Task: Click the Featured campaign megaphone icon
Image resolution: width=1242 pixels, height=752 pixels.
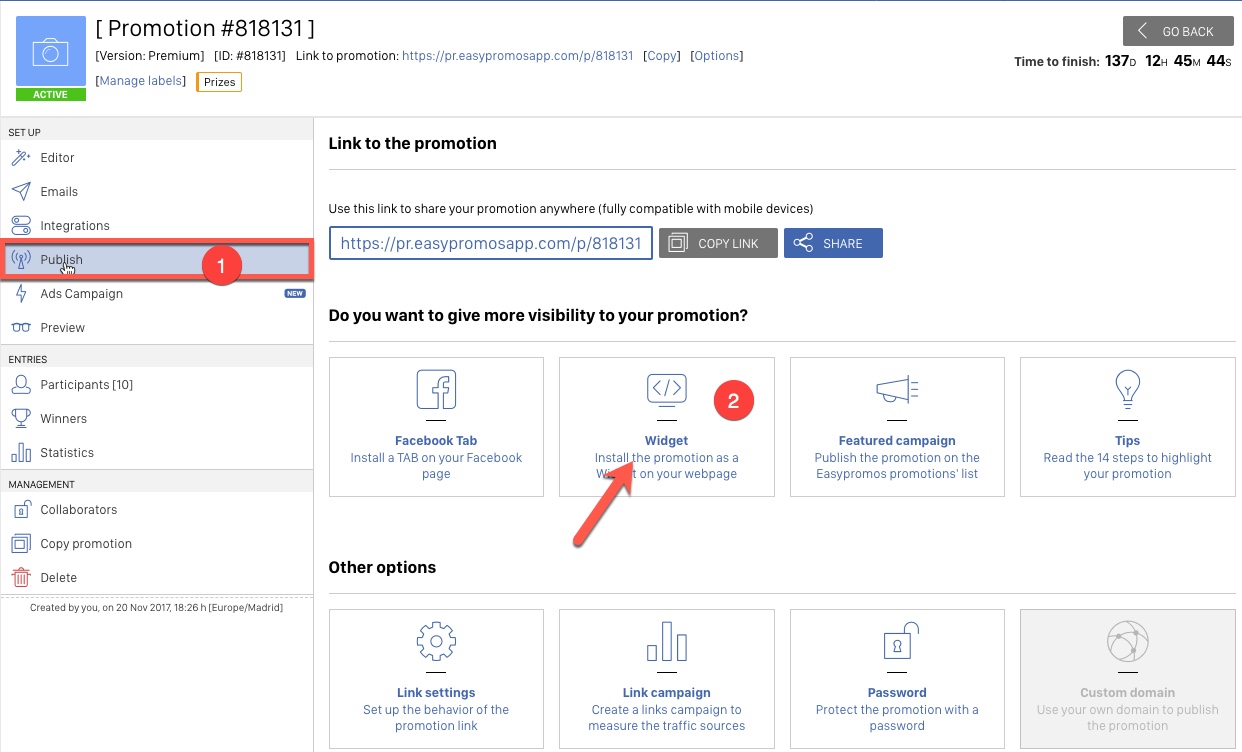Action: click(x=897, y=389)
